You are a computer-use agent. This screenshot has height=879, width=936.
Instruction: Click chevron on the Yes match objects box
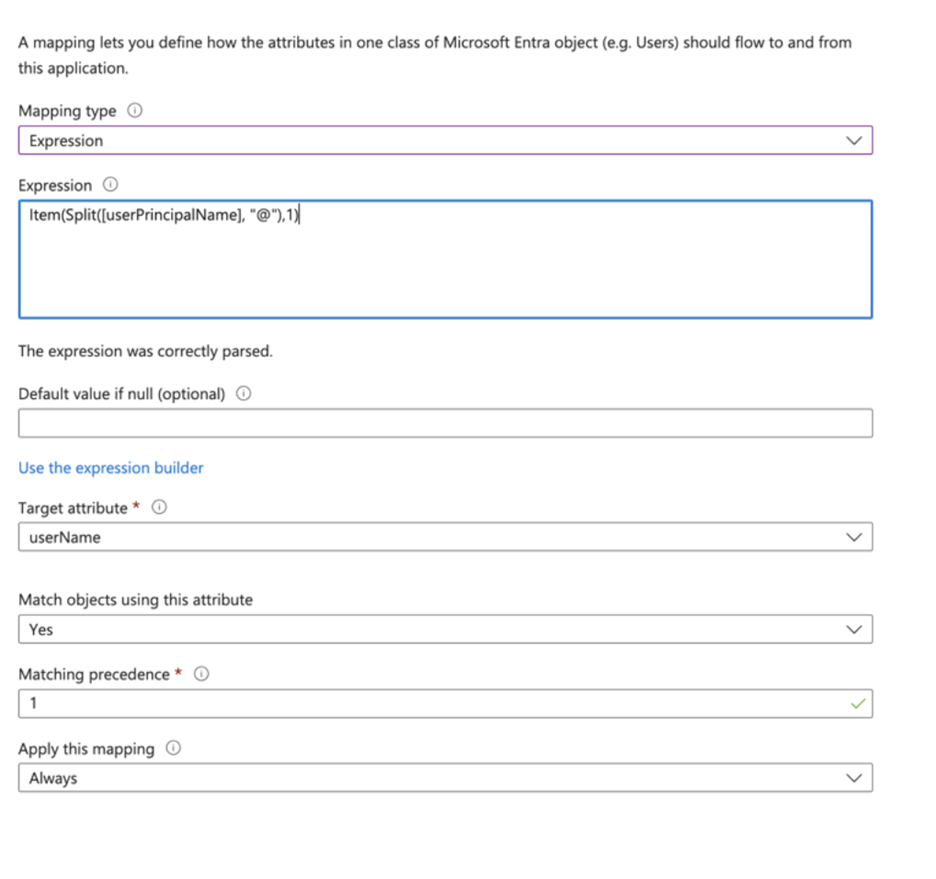[854, 630]
